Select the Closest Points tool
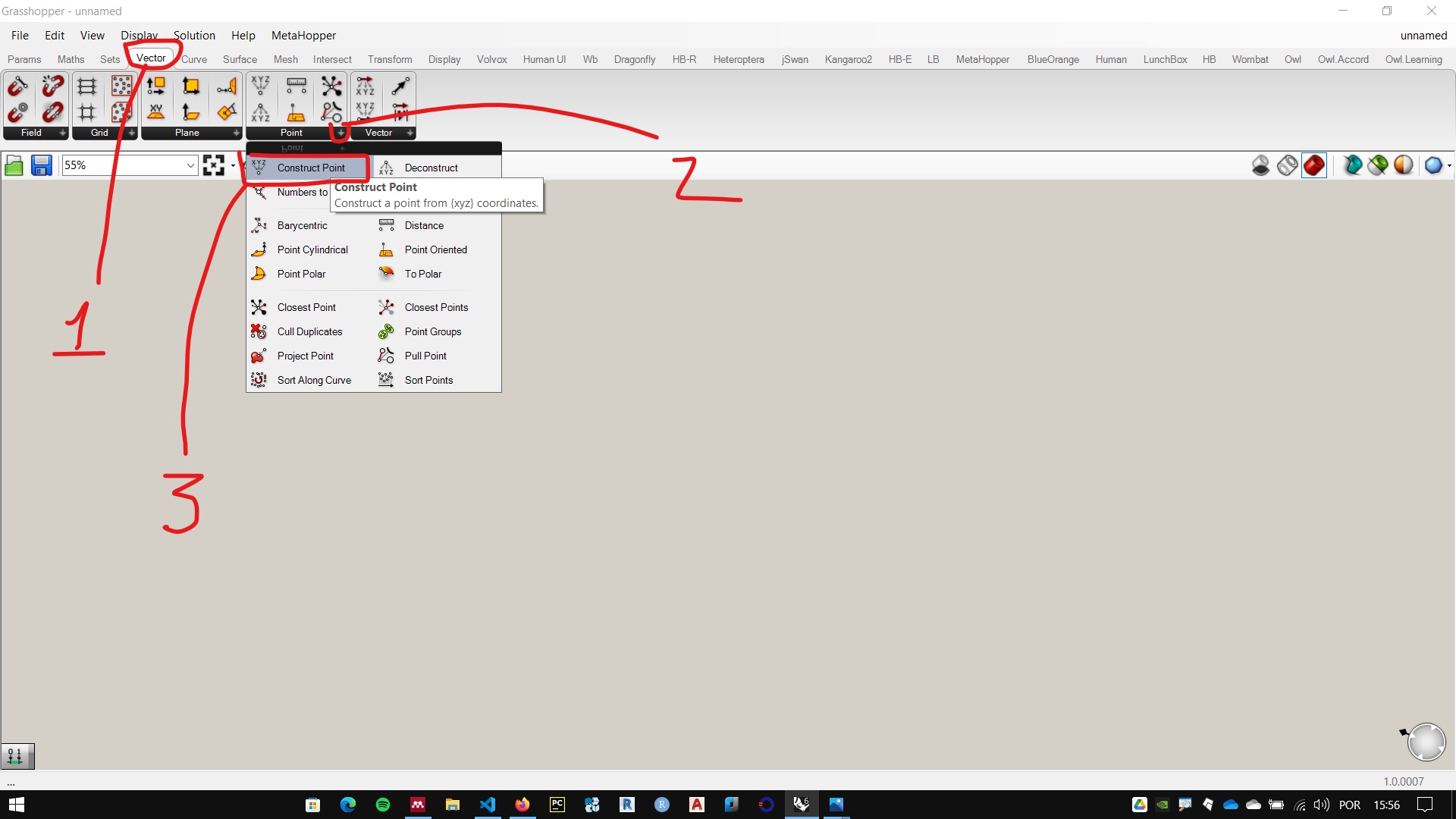This screenshot has height=819, width=1456. pyautogui.click(x=436, y=307)
